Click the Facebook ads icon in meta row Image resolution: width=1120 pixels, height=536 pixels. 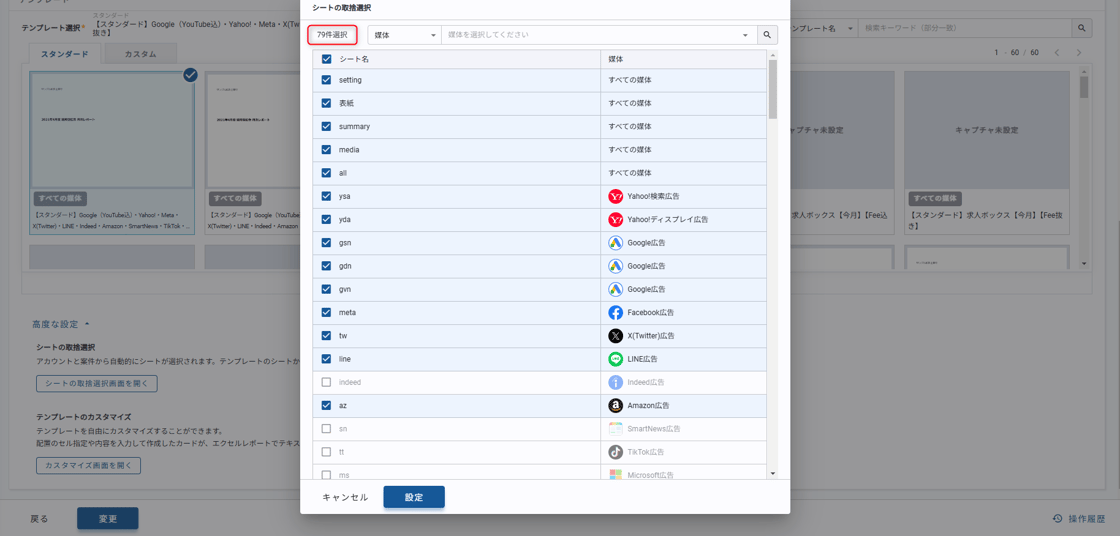[615, 313]
